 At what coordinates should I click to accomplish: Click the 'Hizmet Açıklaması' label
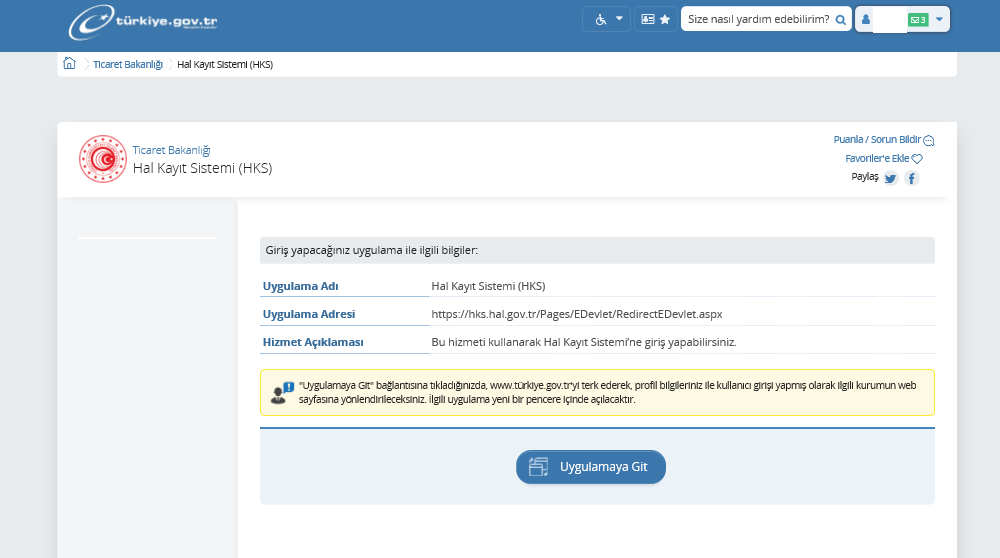(x=313, y=342)
